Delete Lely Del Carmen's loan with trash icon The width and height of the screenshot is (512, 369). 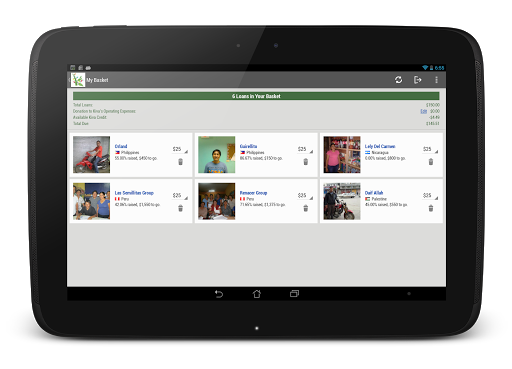431,162
